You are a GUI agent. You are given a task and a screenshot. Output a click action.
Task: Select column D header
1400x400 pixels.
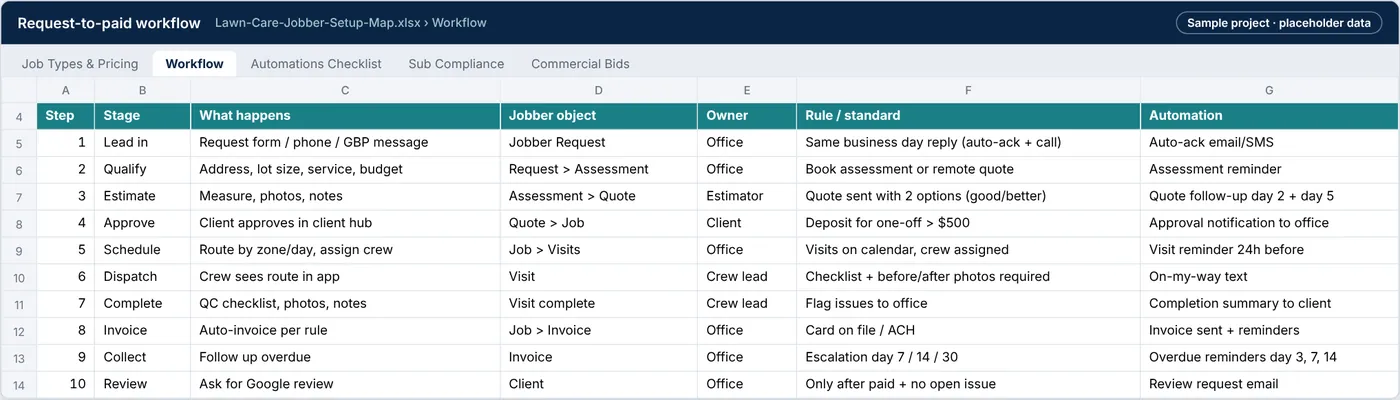[x=599, y=90]
